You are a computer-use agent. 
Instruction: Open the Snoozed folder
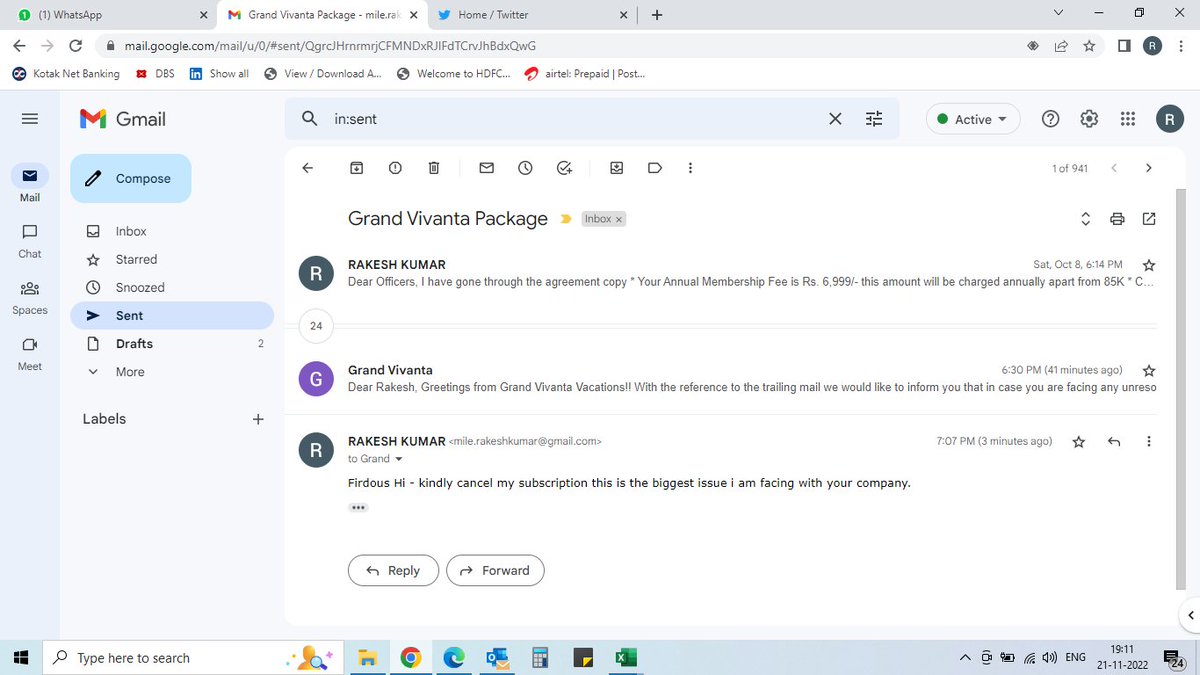139,287
